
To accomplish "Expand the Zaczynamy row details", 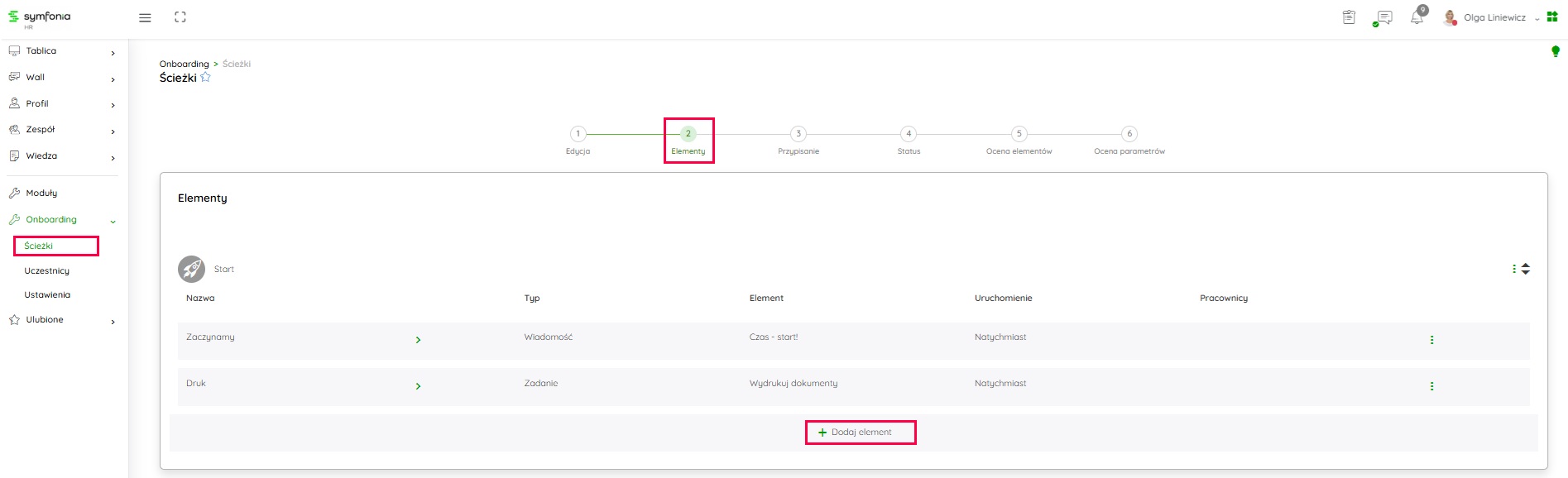I will click(x=418, y=340).
